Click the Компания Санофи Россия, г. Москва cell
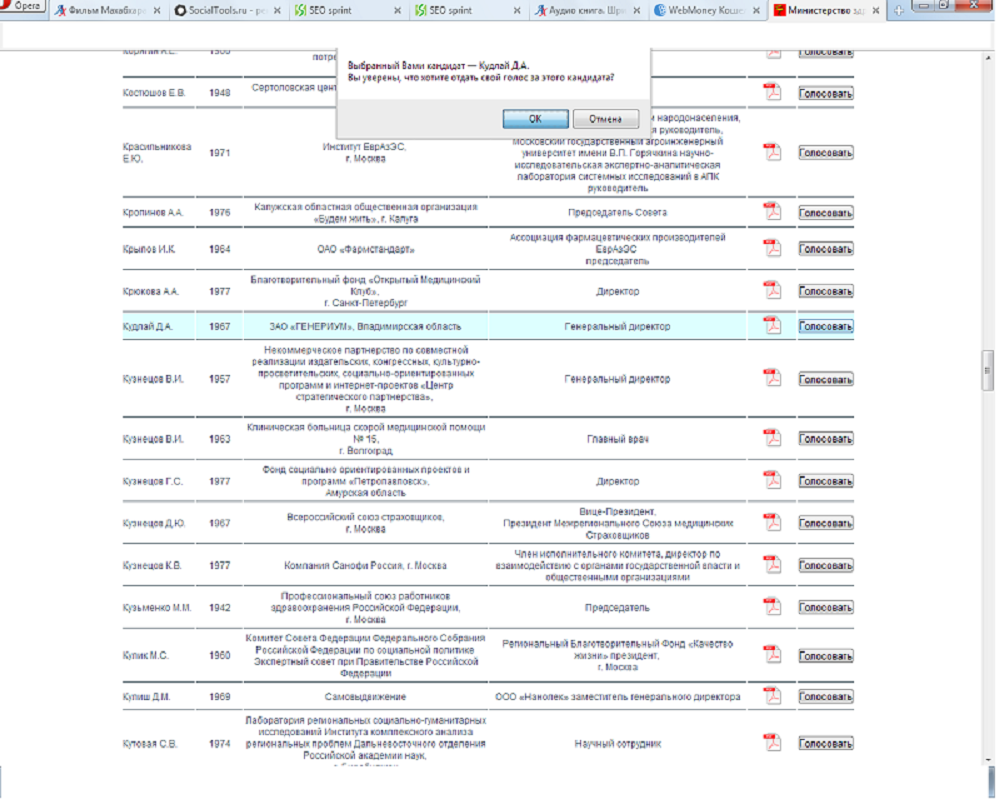The image size is (1000, 800). tap(365, 566)
